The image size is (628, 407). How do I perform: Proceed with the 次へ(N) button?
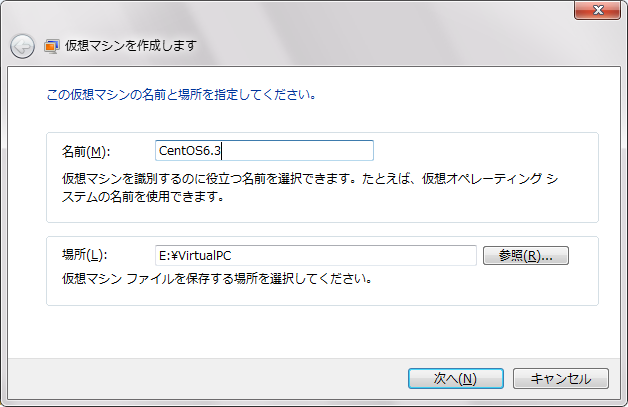pyautogui.click(x=455, y=379)
